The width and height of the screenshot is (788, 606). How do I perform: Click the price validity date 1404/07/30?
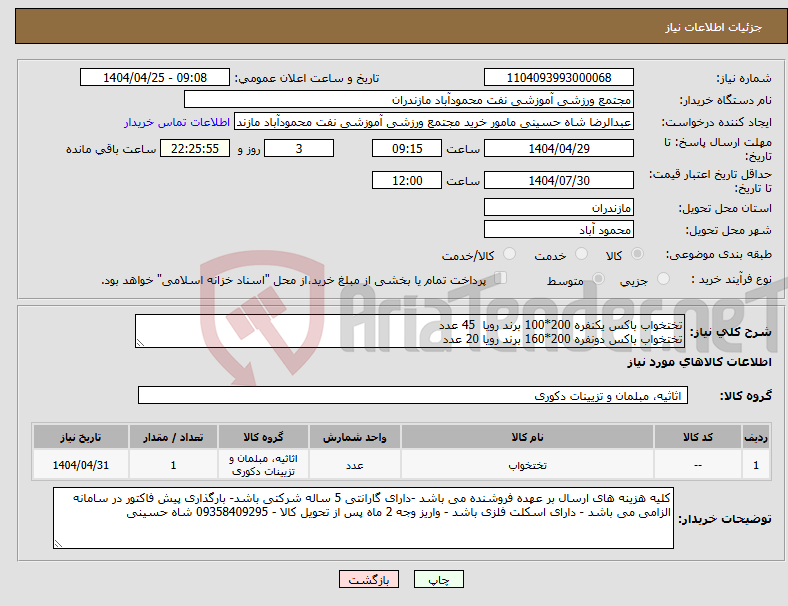tap(559, 180)
